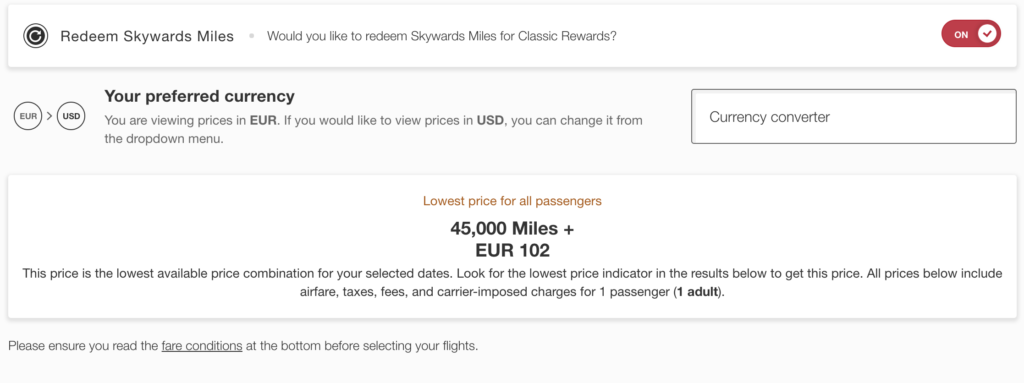Viewport: 1024px width, 383px height.
Task: Open the Currency converter dropdown
Action: coord(854,116)
